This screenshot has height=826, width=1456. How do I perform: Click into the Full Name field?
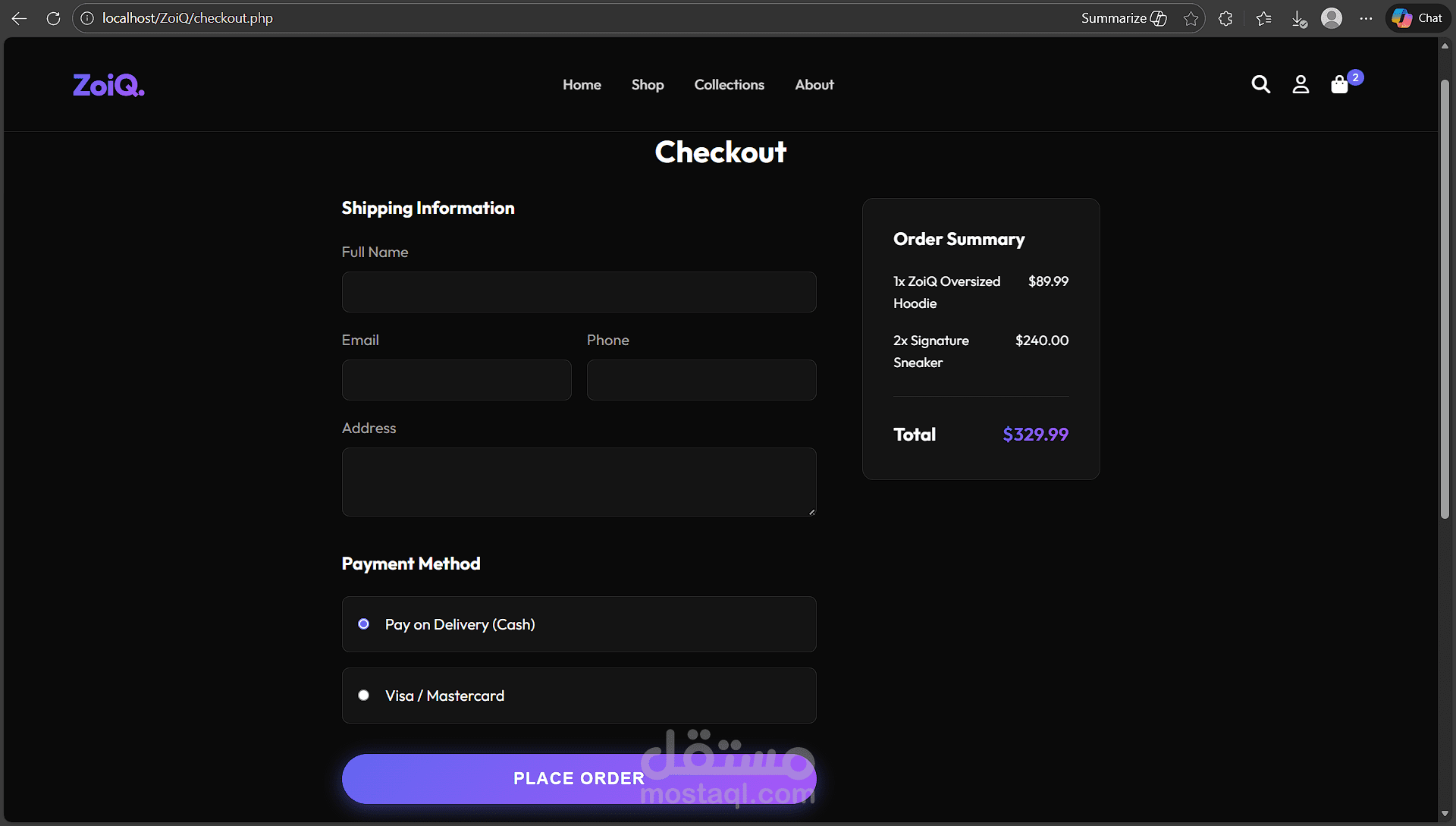(579, 292)
